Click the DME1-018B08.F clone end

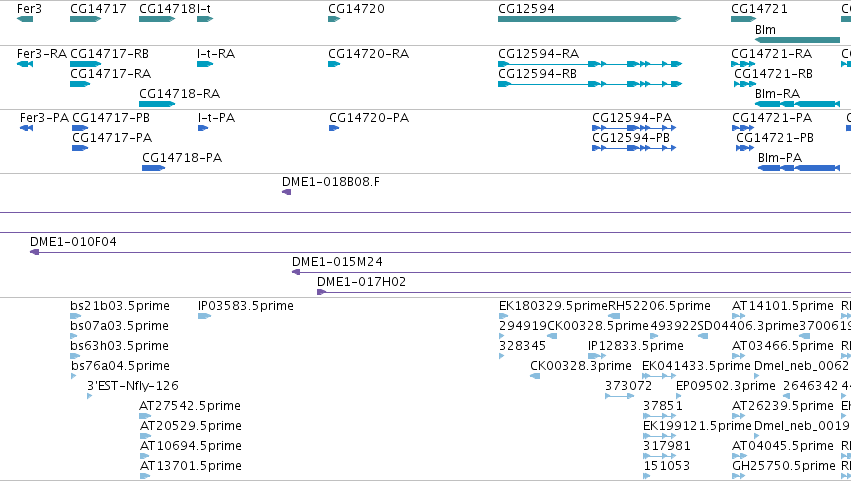click(287, 192)
